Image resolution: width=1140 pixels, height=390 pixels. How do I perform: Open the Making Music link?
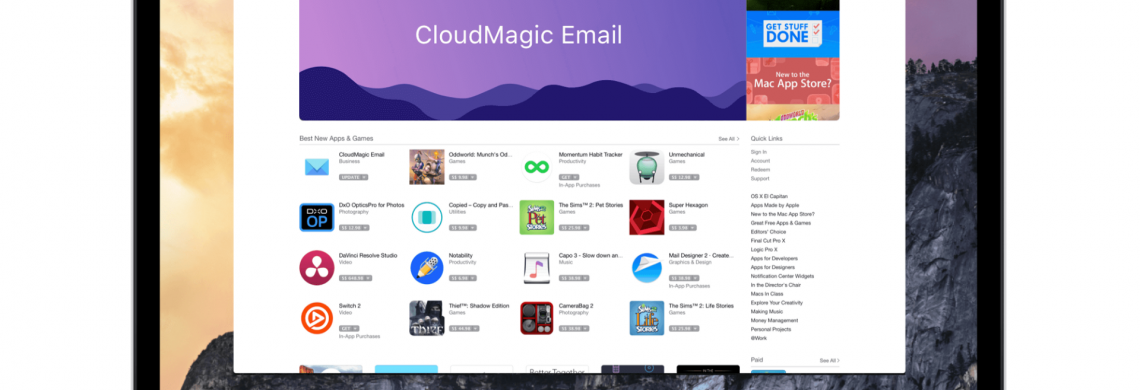click(x=766, y=311)
